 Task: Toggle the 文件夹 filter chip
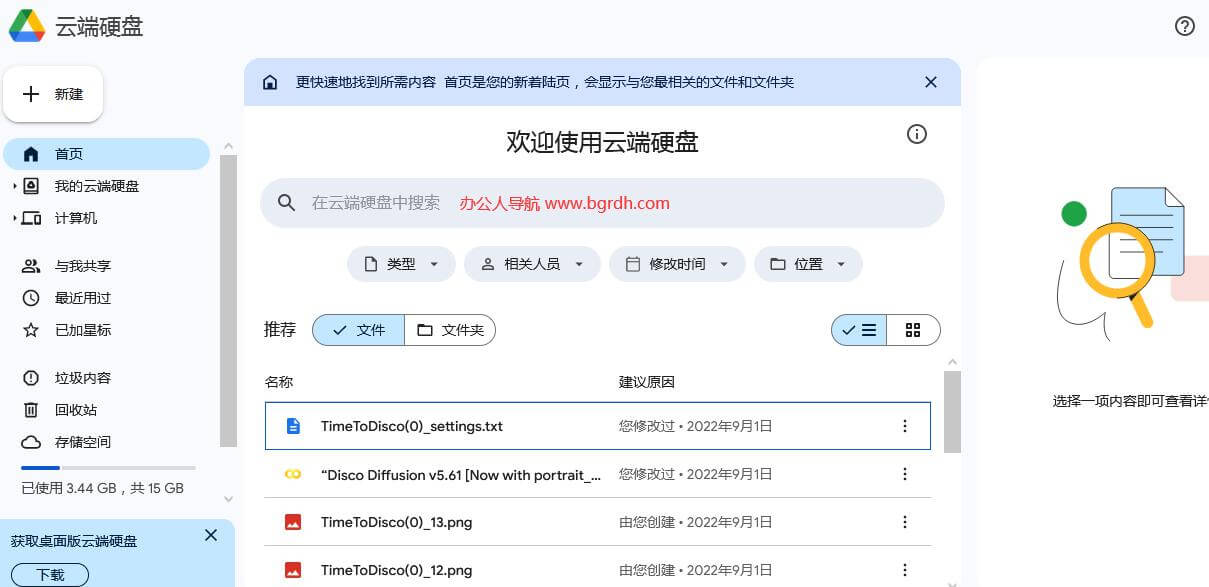(x=450, y=329)
